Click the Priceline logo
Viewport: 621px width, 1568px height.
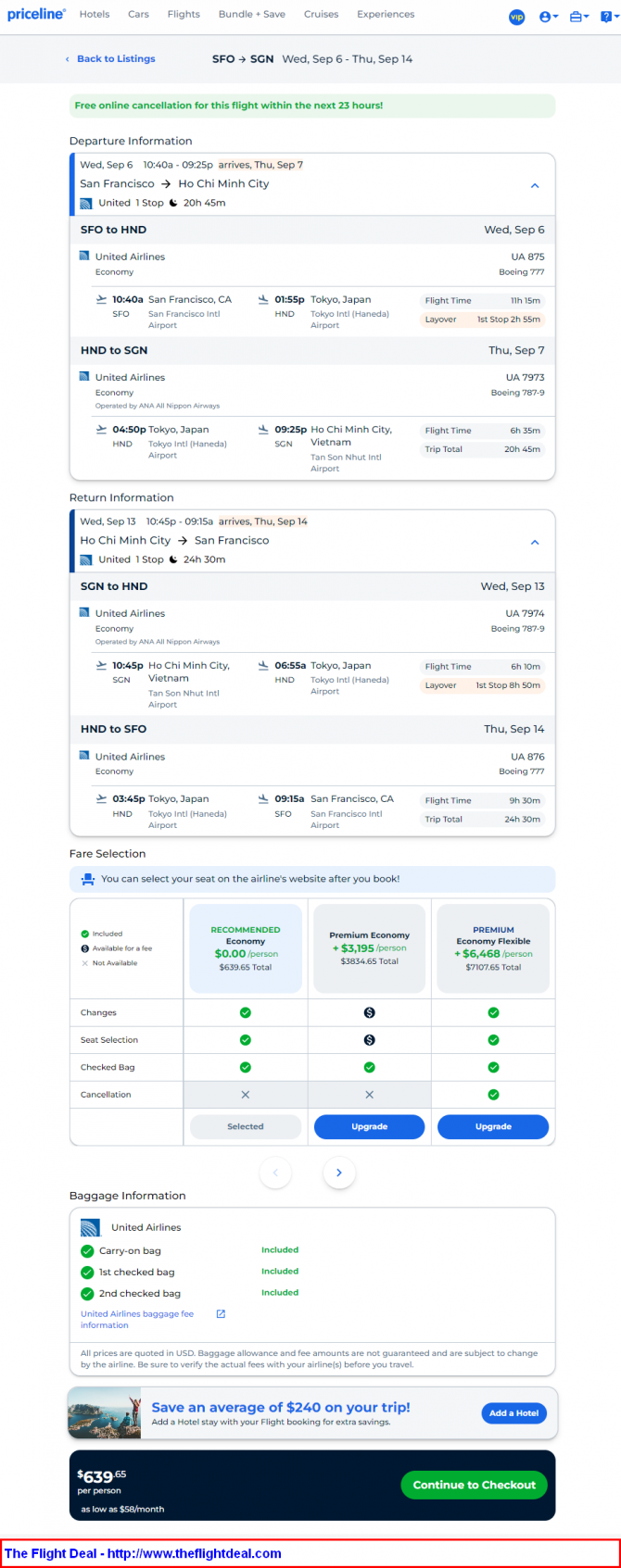coord(36,15)
